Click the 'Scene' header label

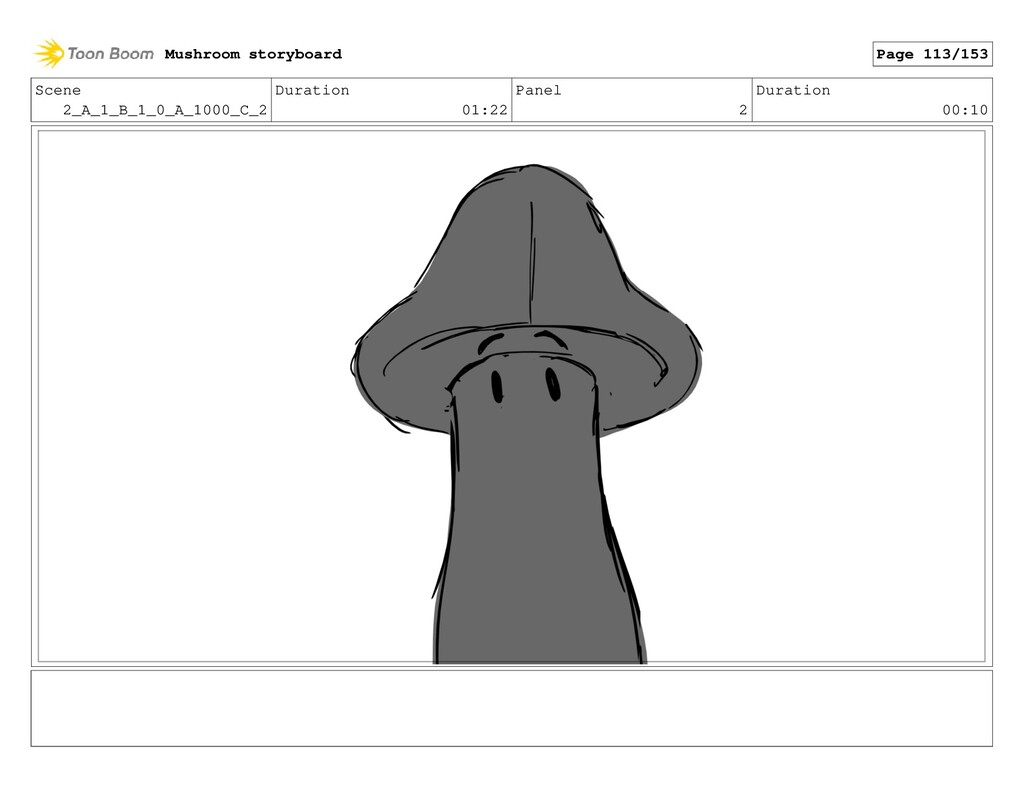pyautogui.click(x=58, y=90)
